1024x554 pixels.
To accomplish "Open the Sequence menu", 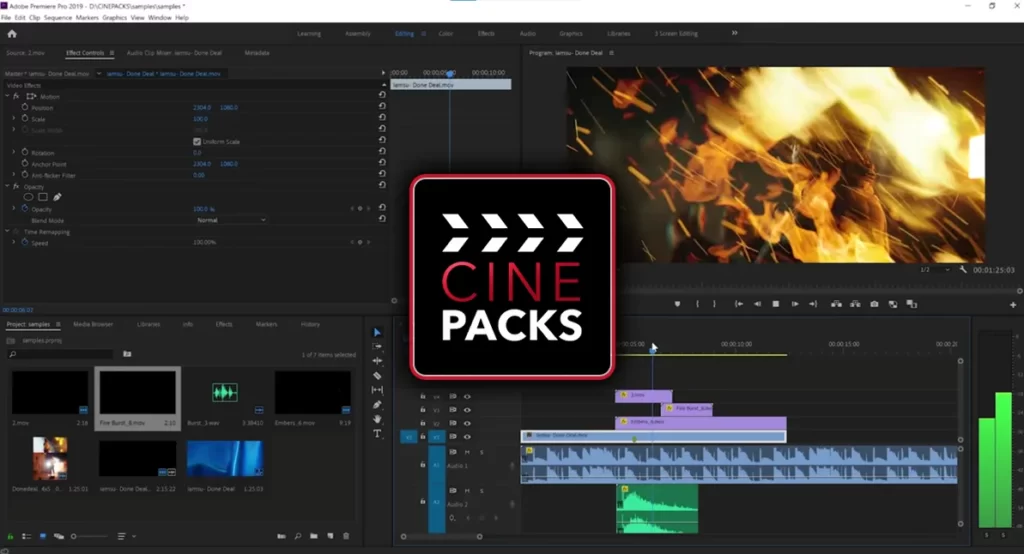I will [x=57, y=18].
